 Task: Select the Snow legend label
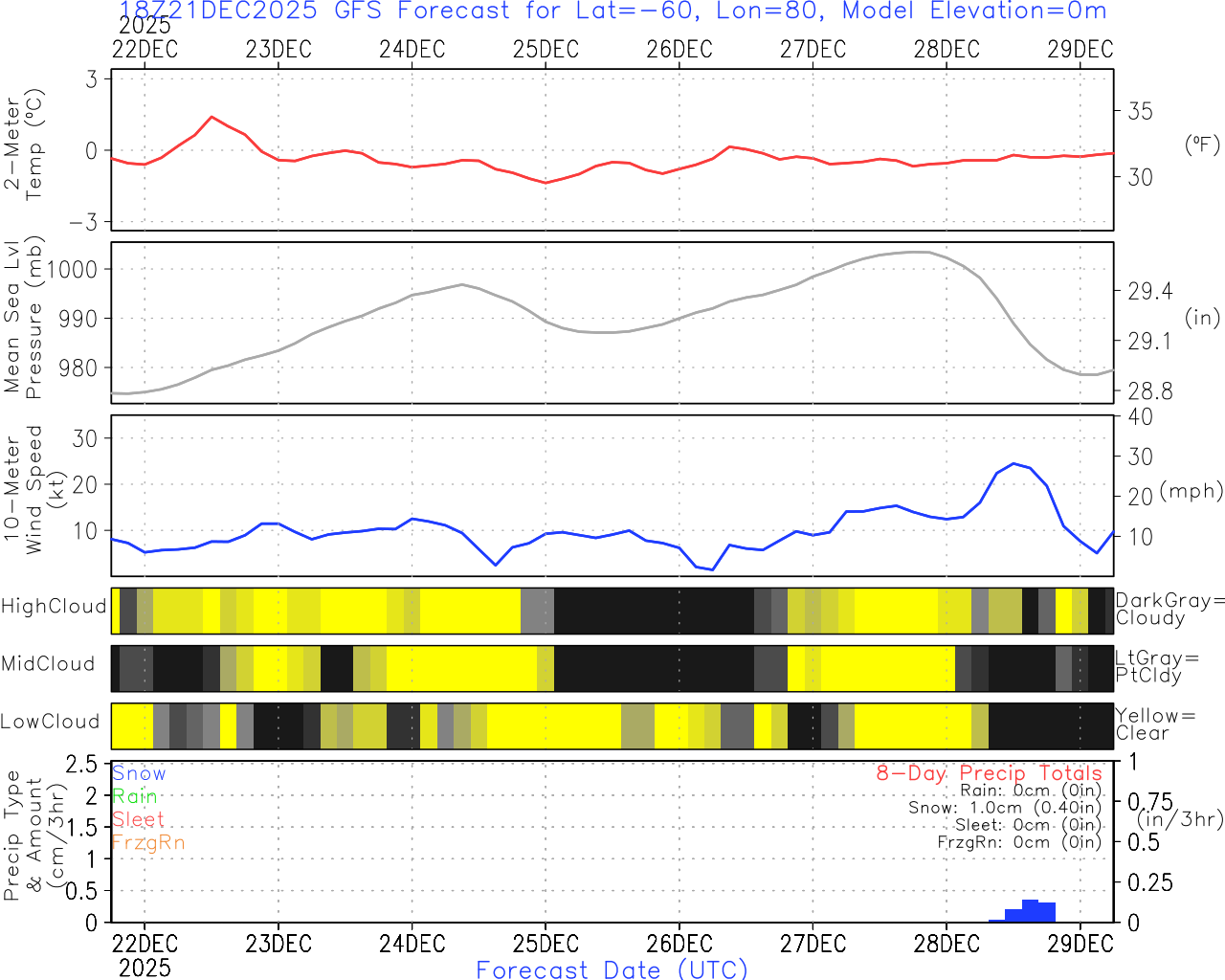pos(139,773)
